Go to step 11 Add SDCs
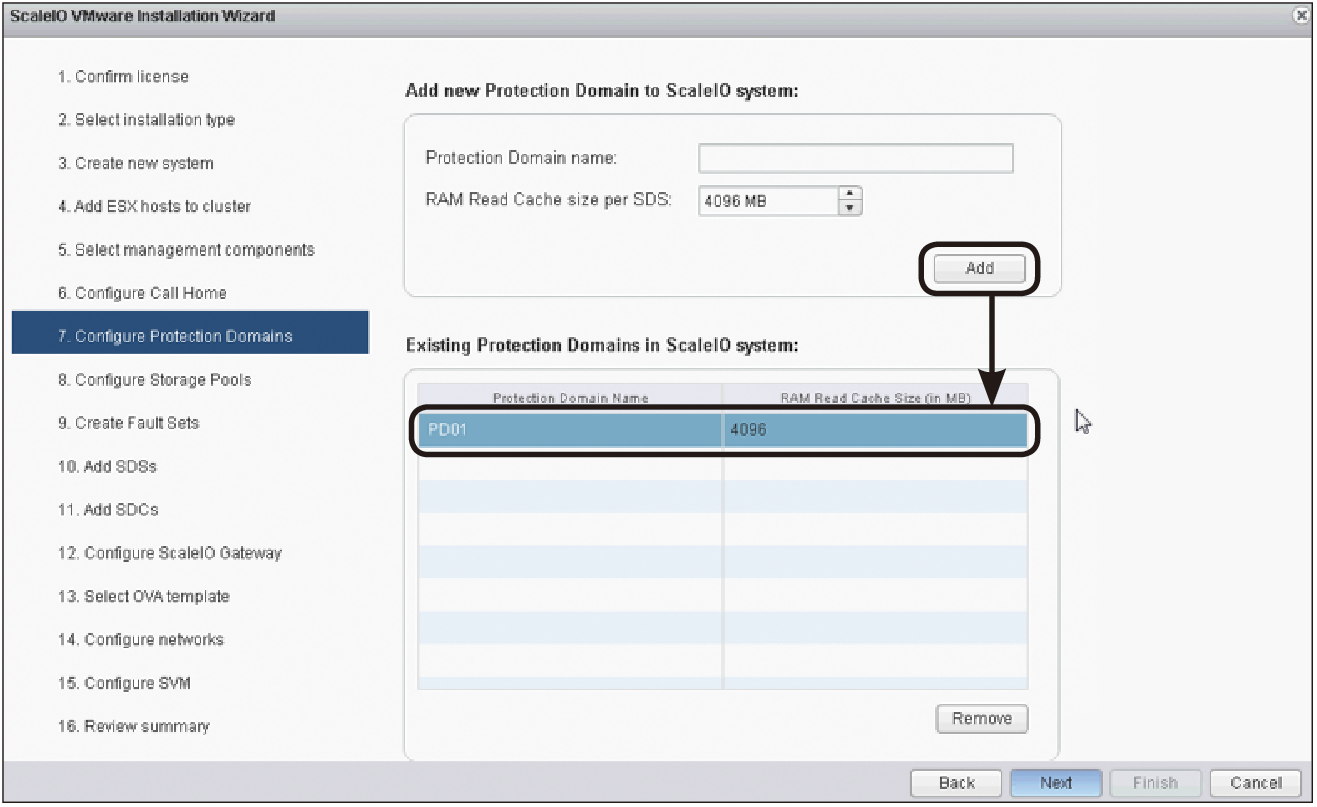Viewport: 1317px width, 807px height. (x=107, y=510)
